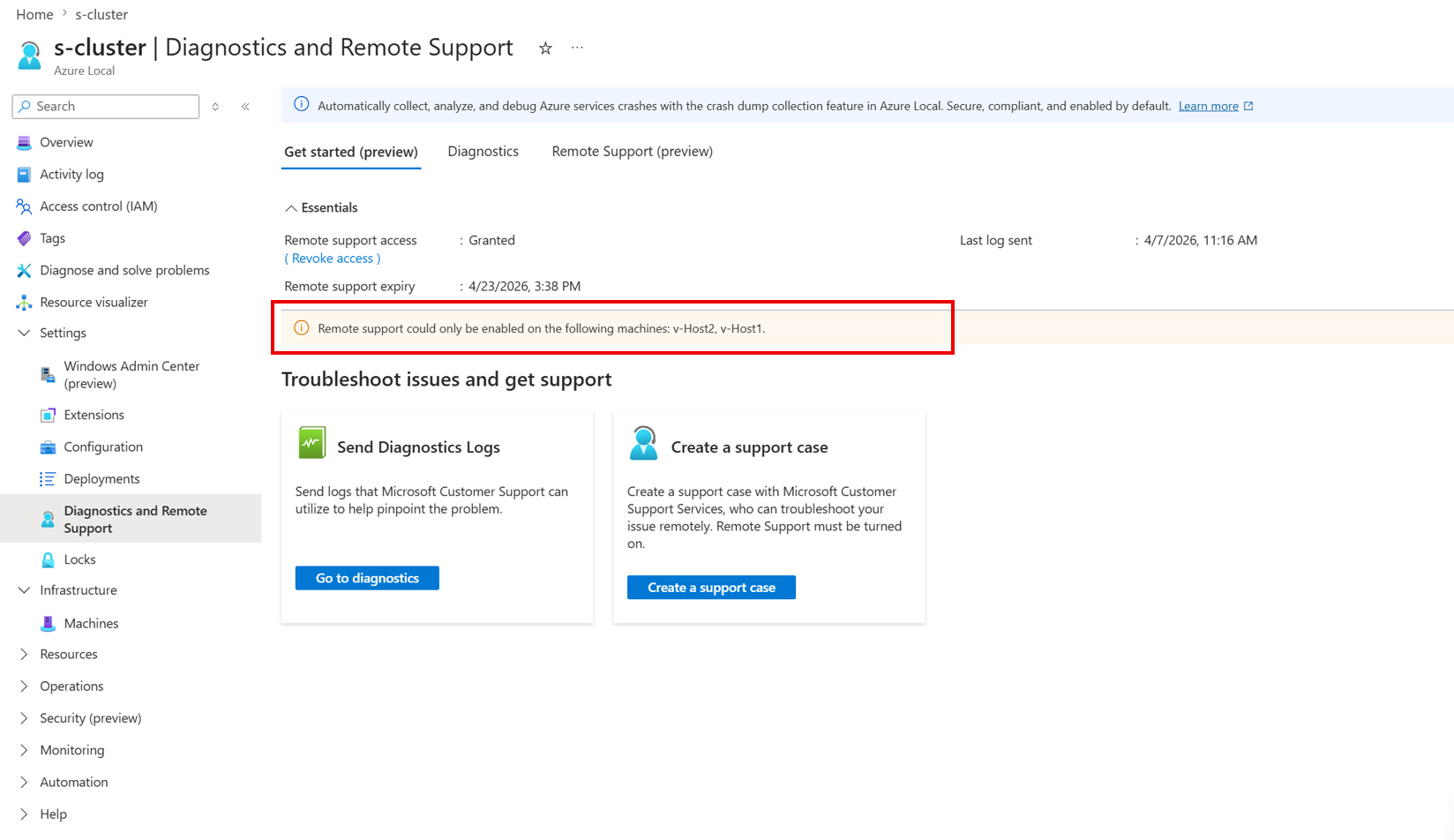
Task: Click the sidebar expand/collapse all arrows
Action: tap(215, 107)
